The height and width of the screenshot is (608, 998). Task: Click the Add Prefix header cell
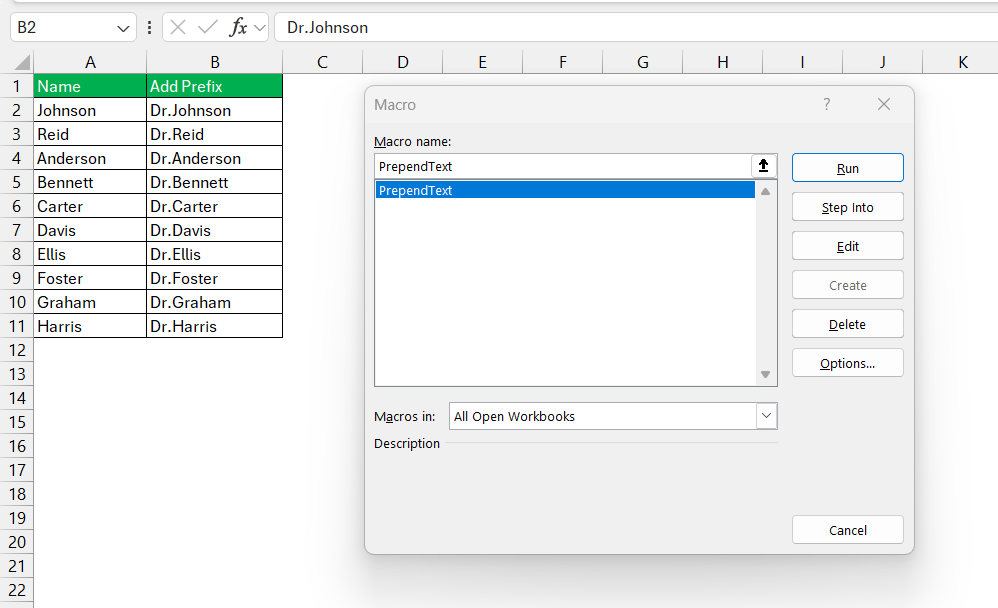click(x=214, y=86)
